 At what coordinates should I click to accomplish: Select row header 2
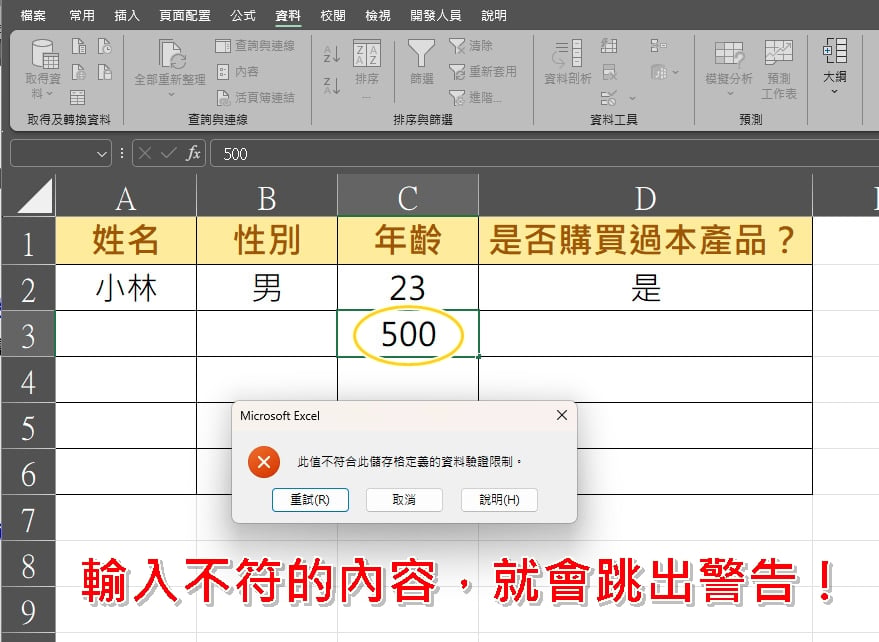coord(29,288)
